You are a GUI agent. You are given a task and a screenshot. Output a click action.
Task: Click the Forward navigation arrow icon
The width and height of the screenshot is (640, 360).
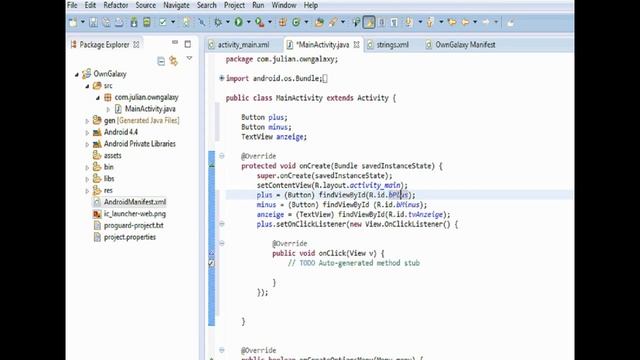[x=486, y=22]
